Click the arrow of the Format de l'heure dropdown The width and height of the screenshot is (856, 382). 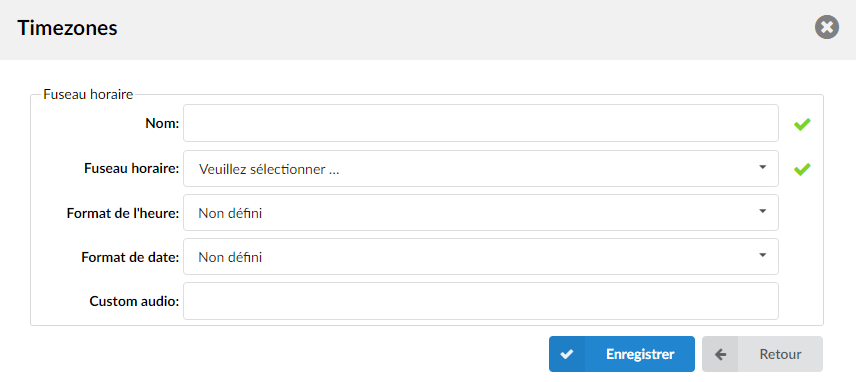(763, 211)
